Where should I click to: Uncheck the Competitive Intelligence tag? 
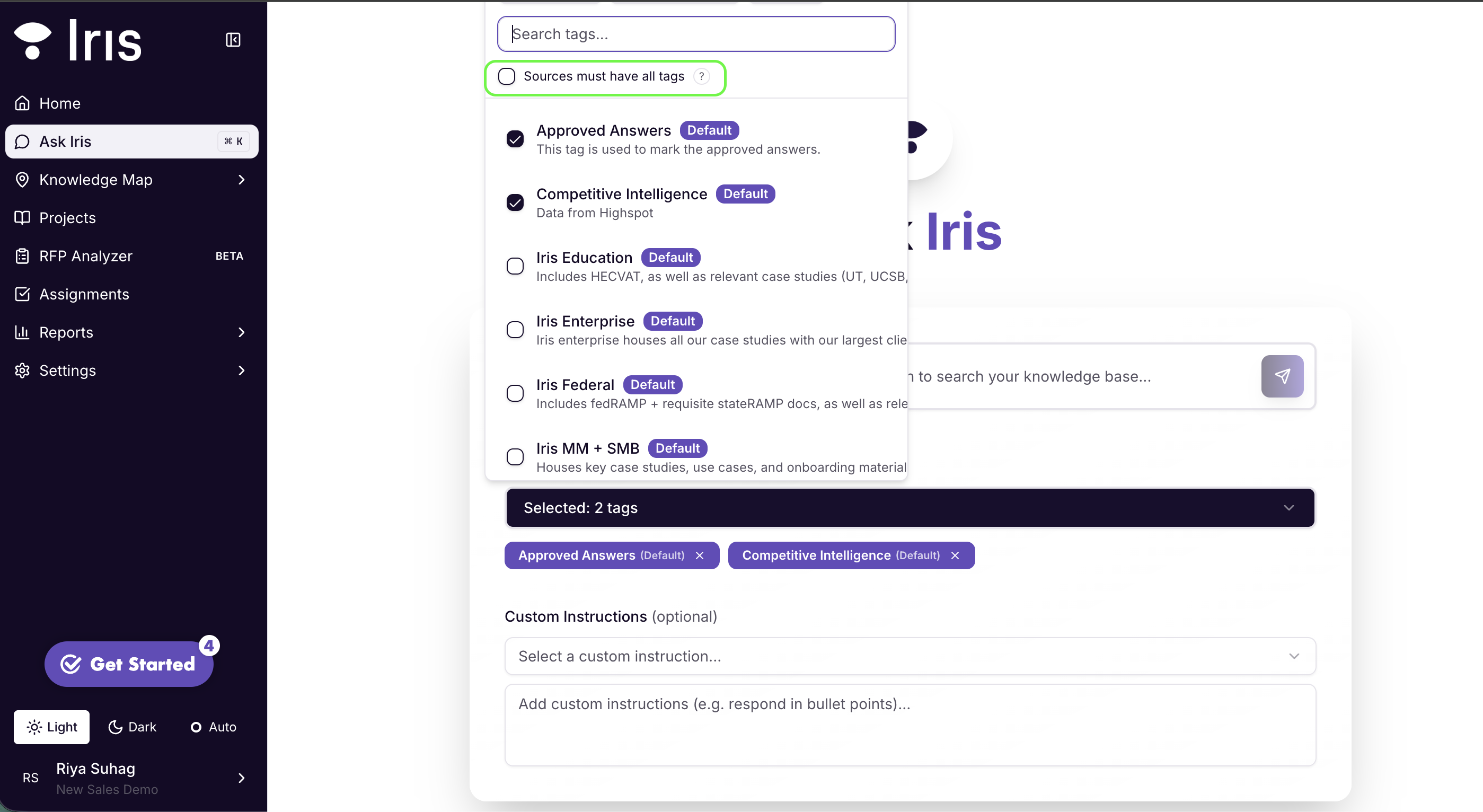(x=515, y=202)
